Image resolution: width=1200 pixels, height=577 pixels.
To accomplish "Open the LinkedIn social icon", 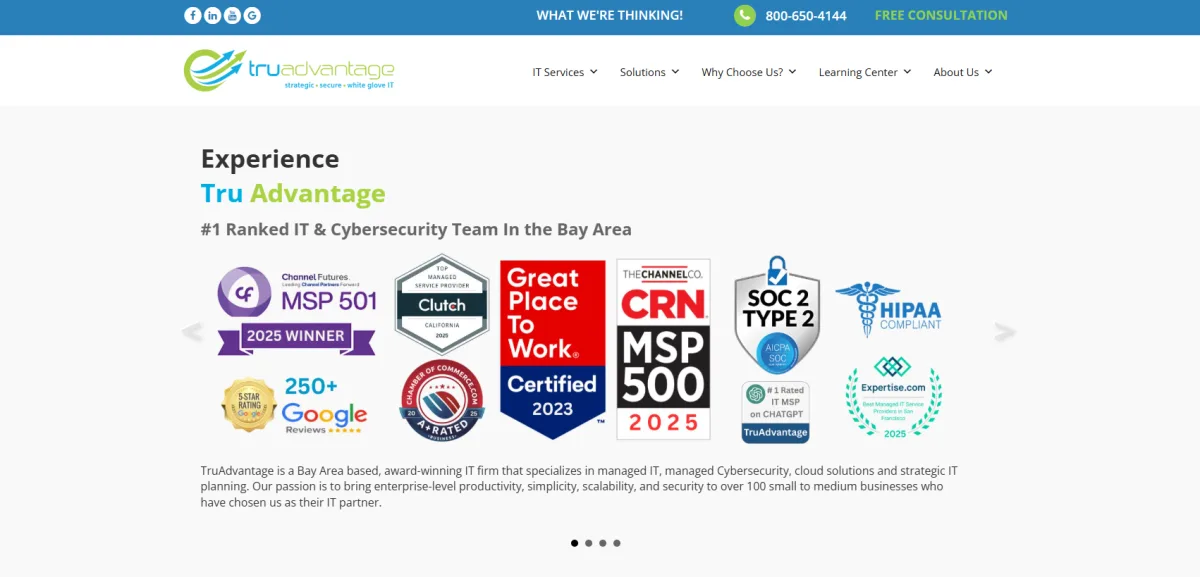I will [213, 15].
